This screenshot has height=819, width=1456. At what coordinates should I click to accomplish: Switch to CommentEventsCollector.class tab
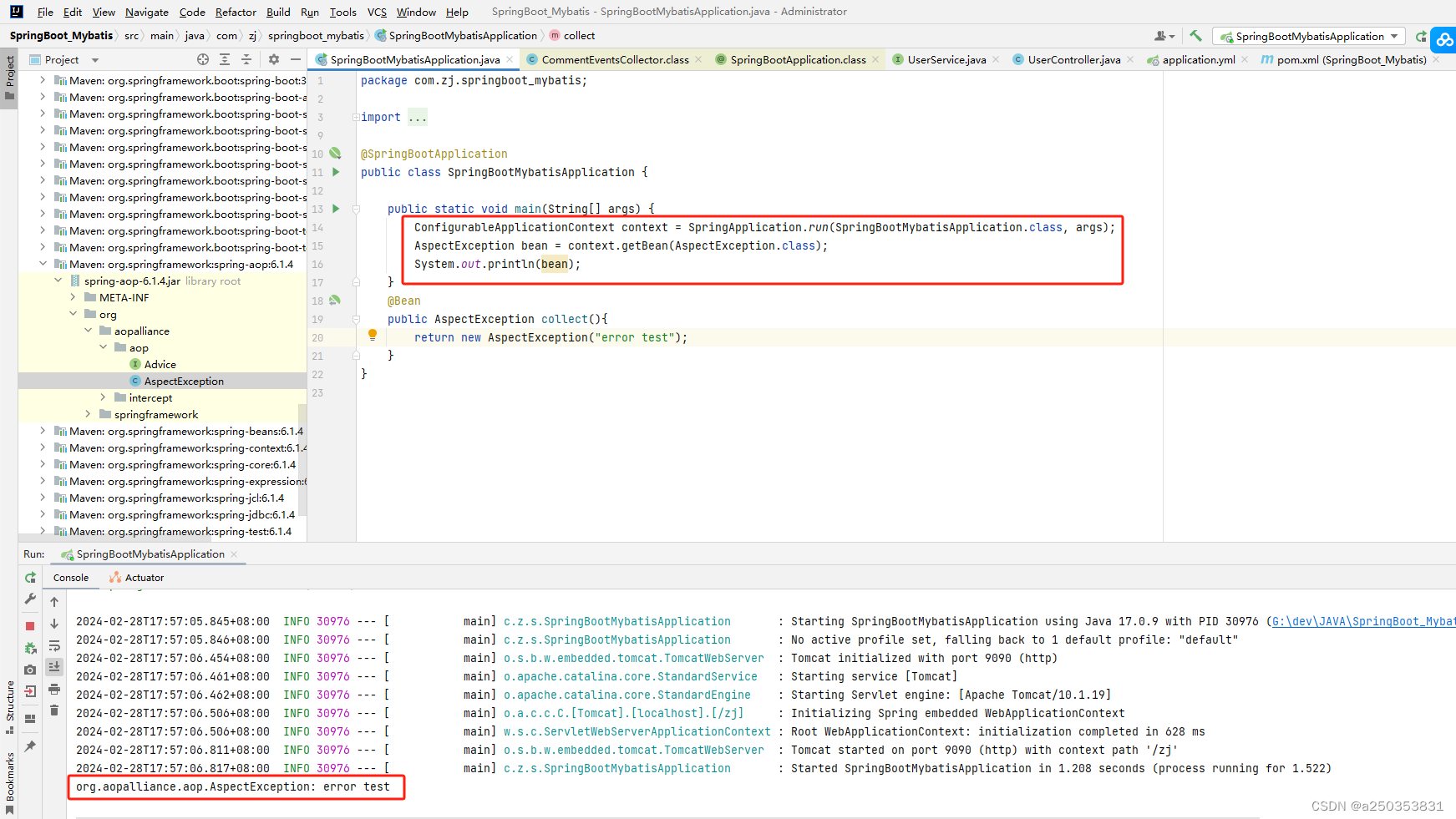pyautogui.click(x=615, y=59)
